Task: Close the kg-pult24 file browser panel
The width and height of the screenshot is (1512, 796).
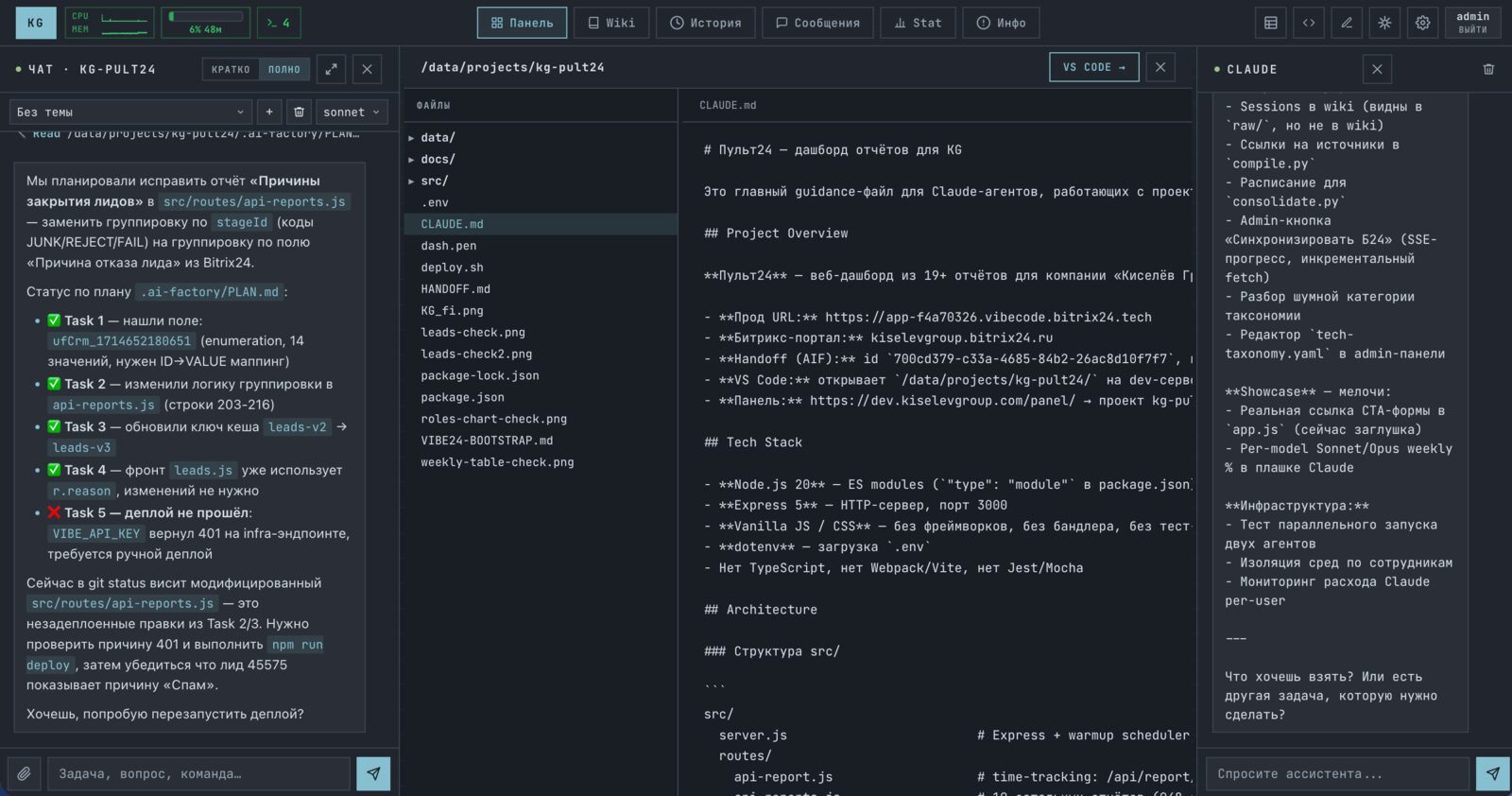Action: coord(1160,67)
